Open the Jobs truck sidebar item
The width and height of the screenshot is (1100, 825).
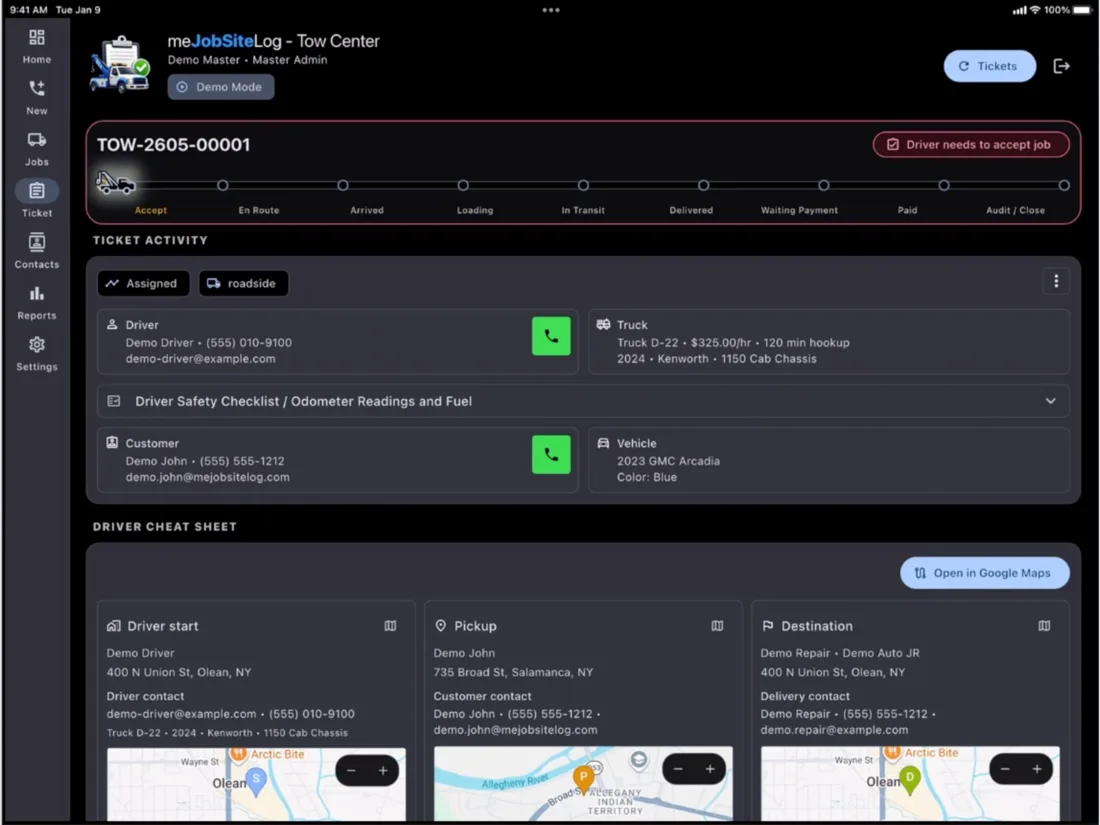(36, 149)
